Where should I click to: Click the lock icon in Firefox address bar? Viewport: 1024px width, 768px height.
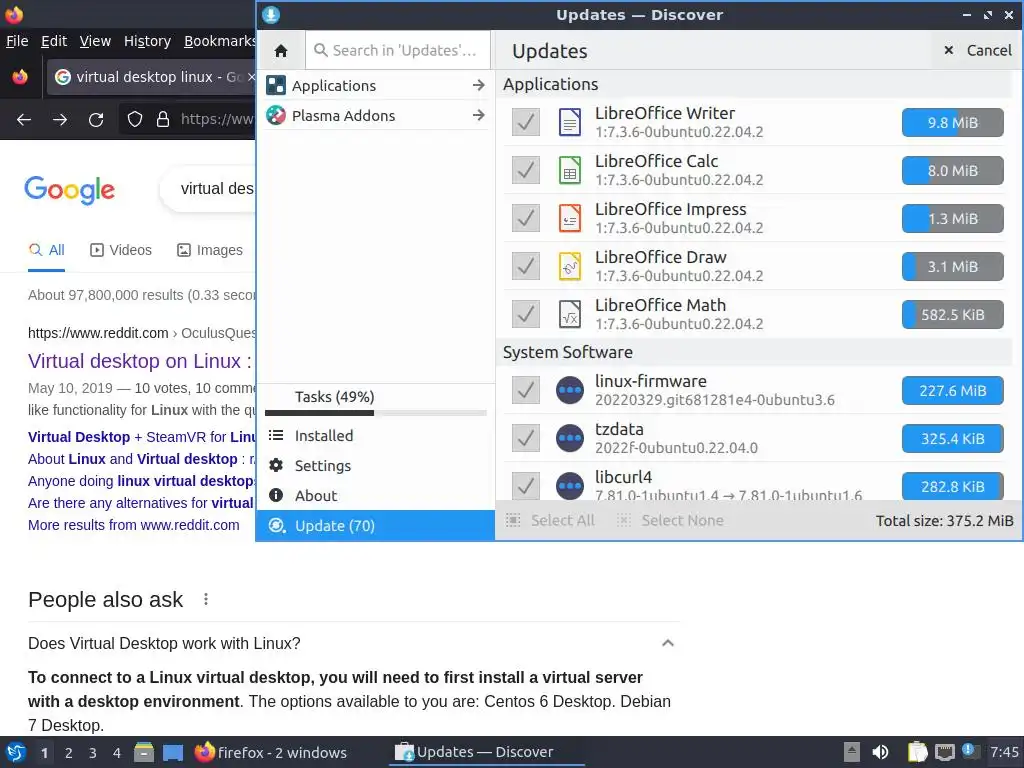(x=163, y=120)
